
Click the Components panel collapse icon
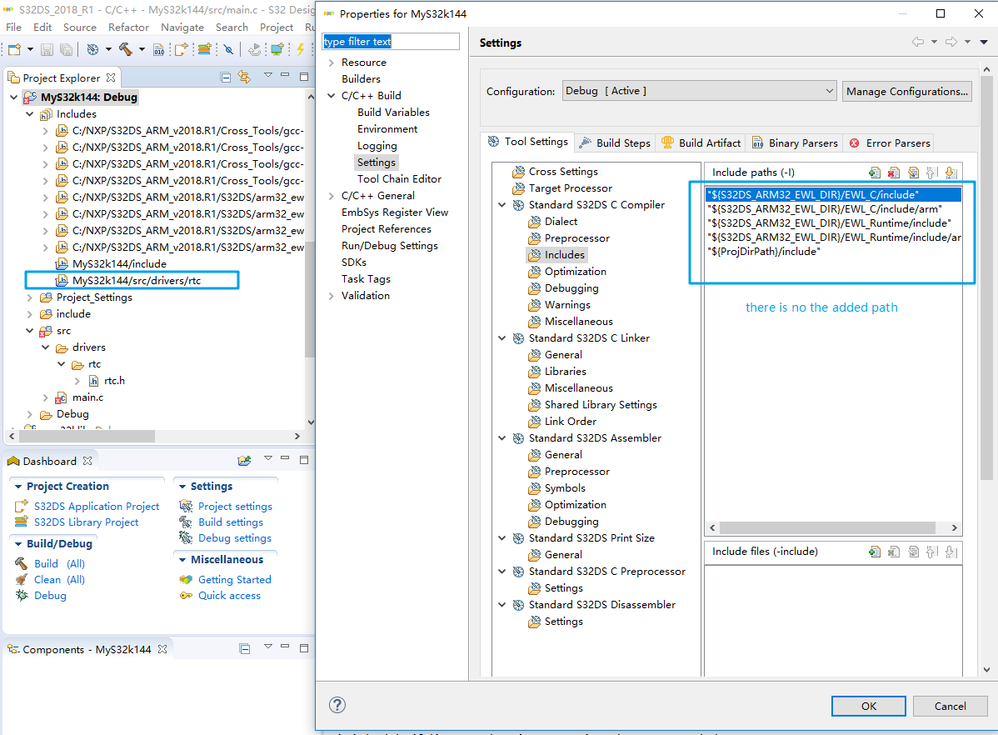tap(244, 648)
